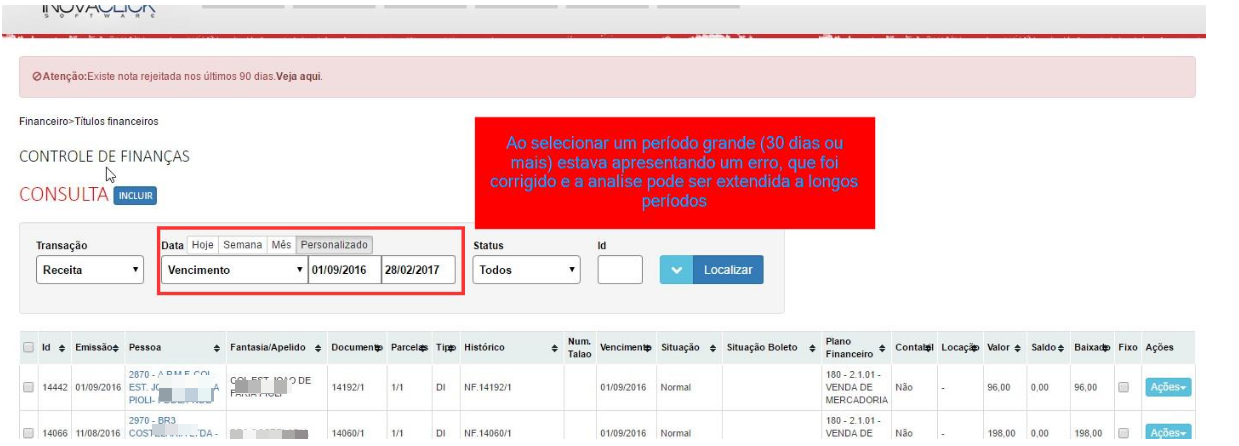
Task: Switch date filter to Semana tab
Action: tap(241, 245)
